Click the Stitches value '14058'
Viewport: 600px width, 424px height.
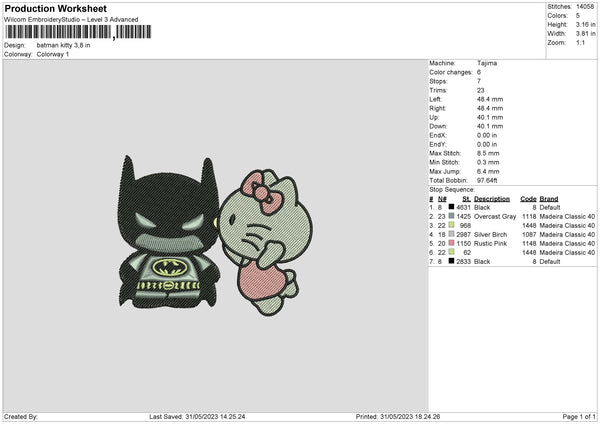tap(585, 7)
